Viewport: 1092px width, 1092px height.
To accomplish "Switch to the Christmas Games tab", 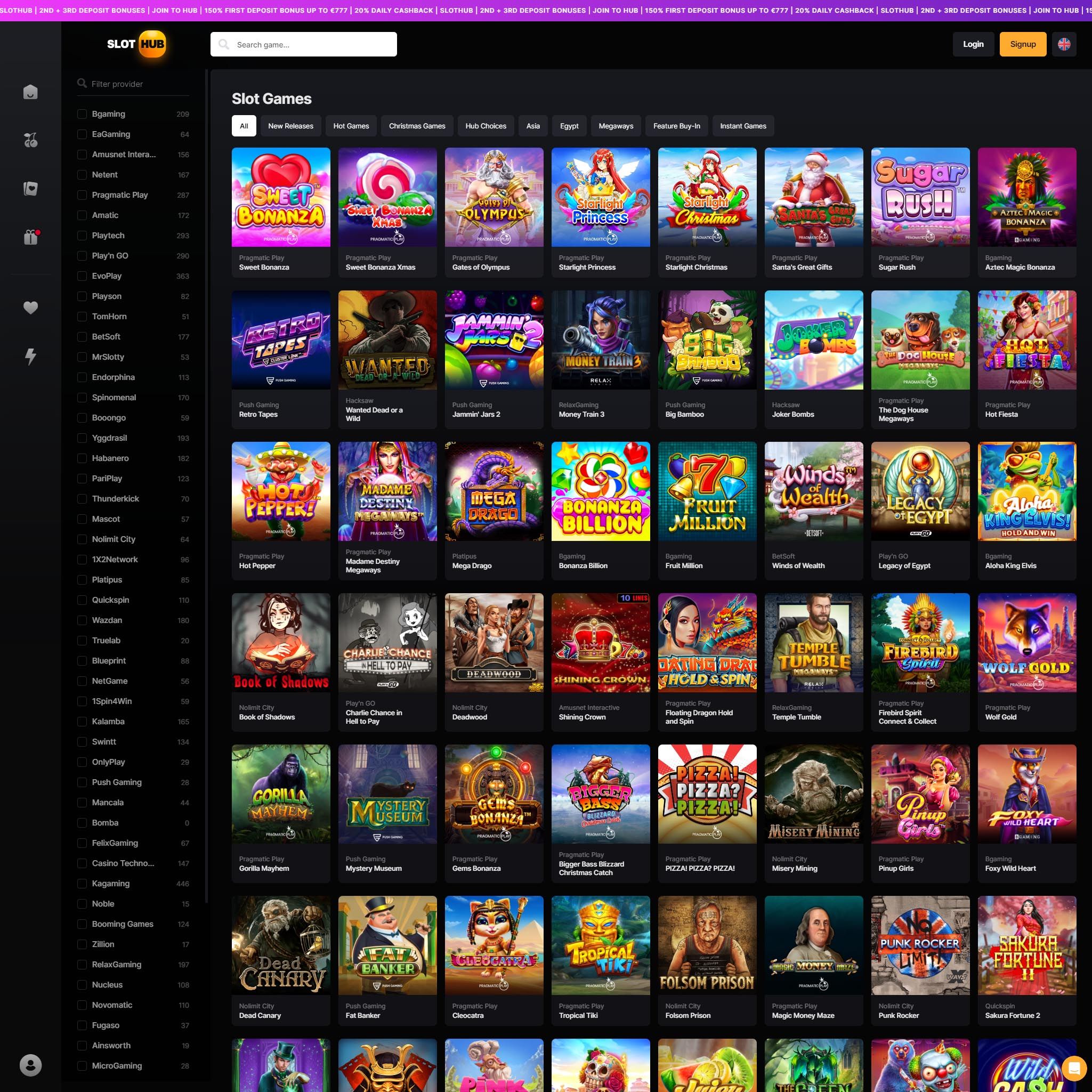I will click(417, 126).
